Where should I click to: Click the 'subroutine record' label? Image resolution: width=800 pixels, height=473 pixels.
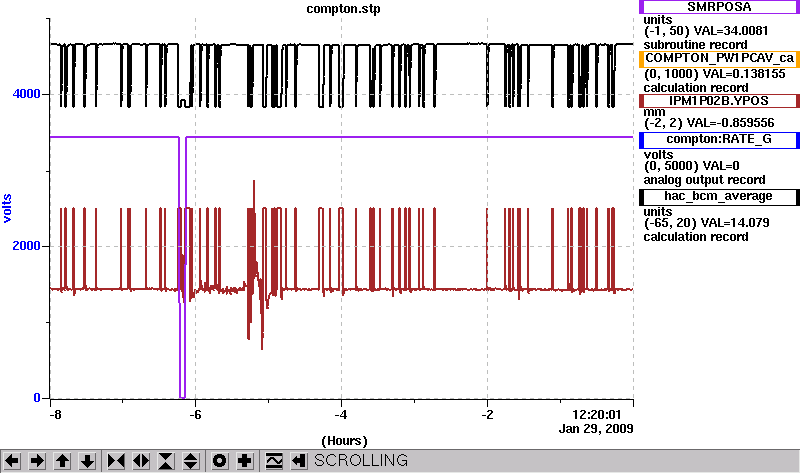coord(695,45)
